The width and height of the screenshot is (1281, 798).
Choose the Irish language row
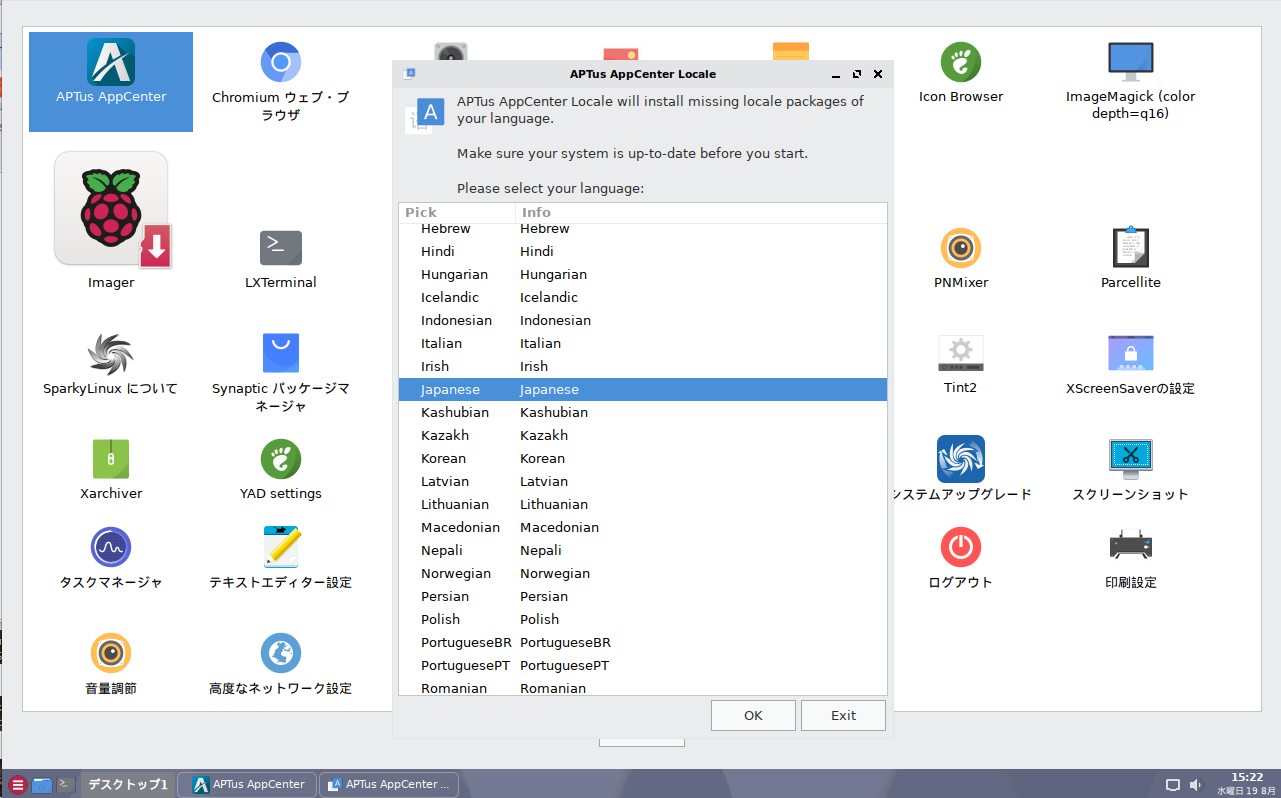pyautogui.click(x=643, y=366)
